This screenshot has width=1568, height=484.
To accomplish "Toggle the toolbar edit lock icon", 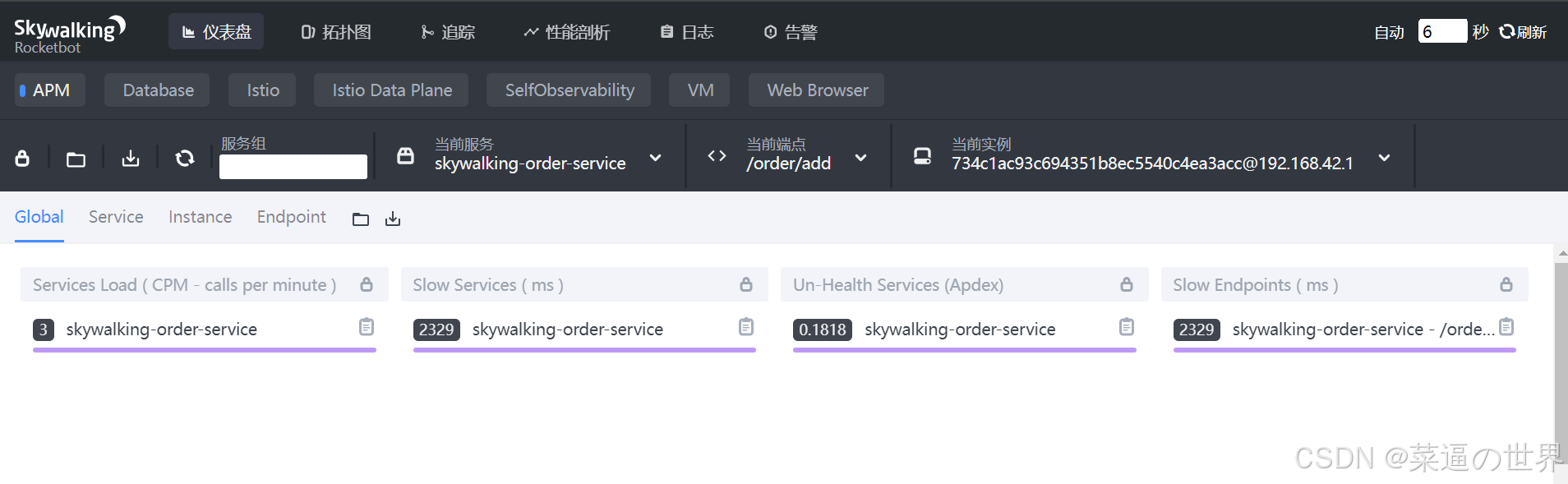I will point(22,158).
